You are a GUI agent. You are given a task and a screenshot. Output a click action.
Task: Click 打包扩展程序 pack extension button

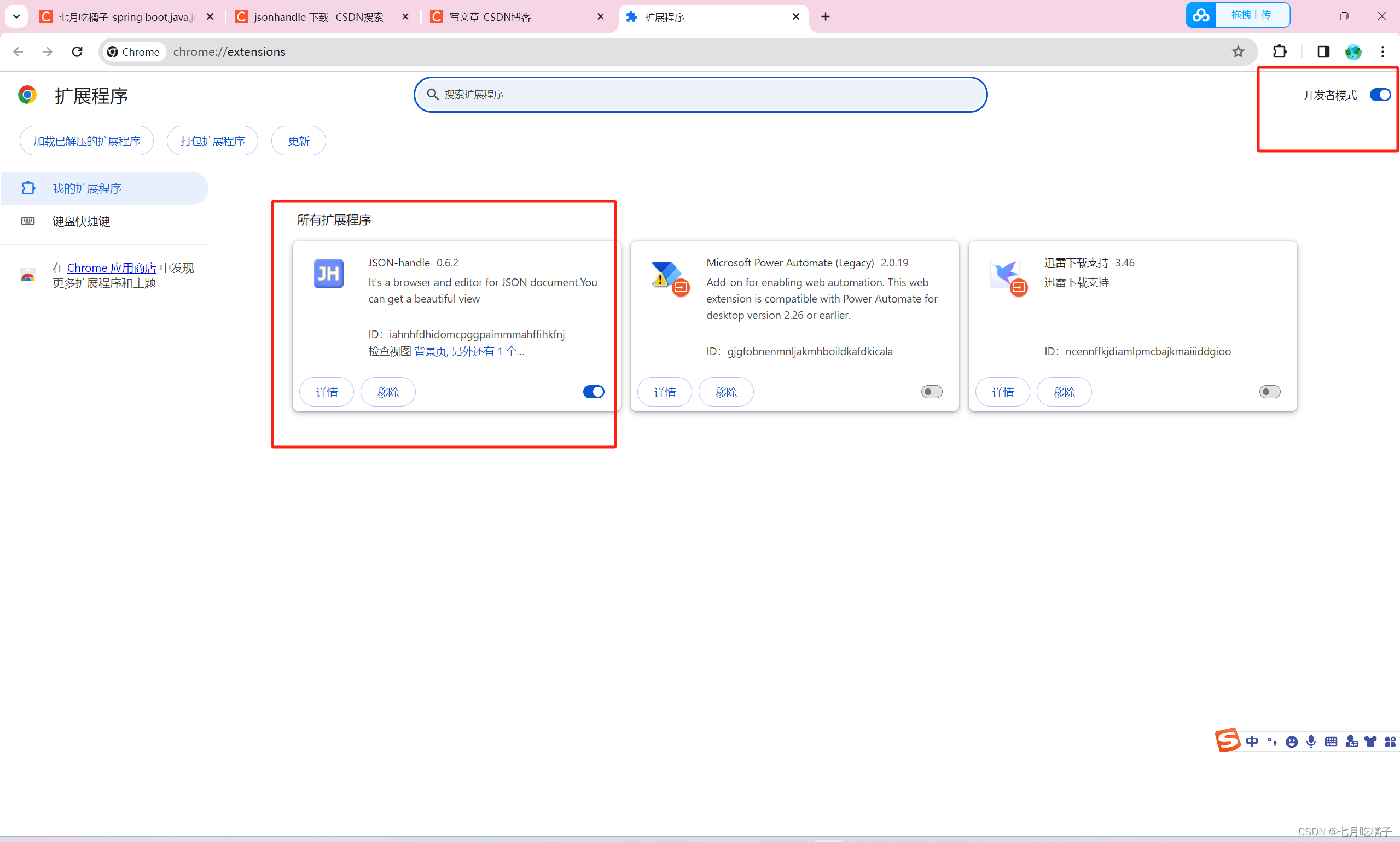[212, 141]
